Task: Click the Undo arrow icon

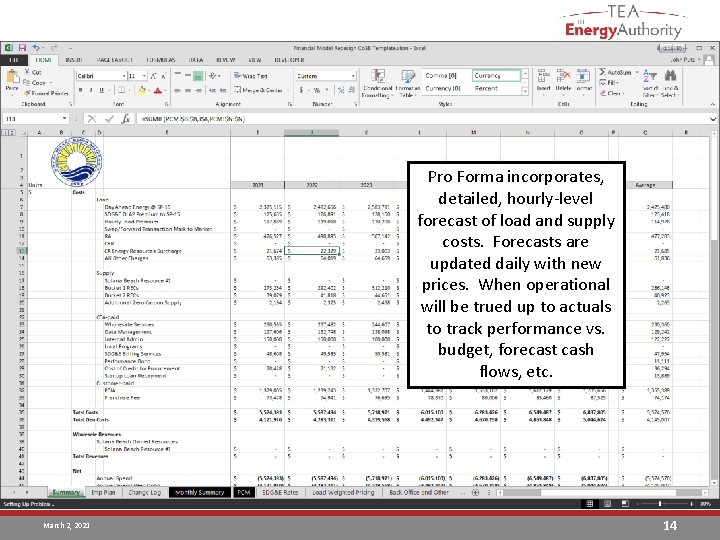Action: [x=36, y=48]
